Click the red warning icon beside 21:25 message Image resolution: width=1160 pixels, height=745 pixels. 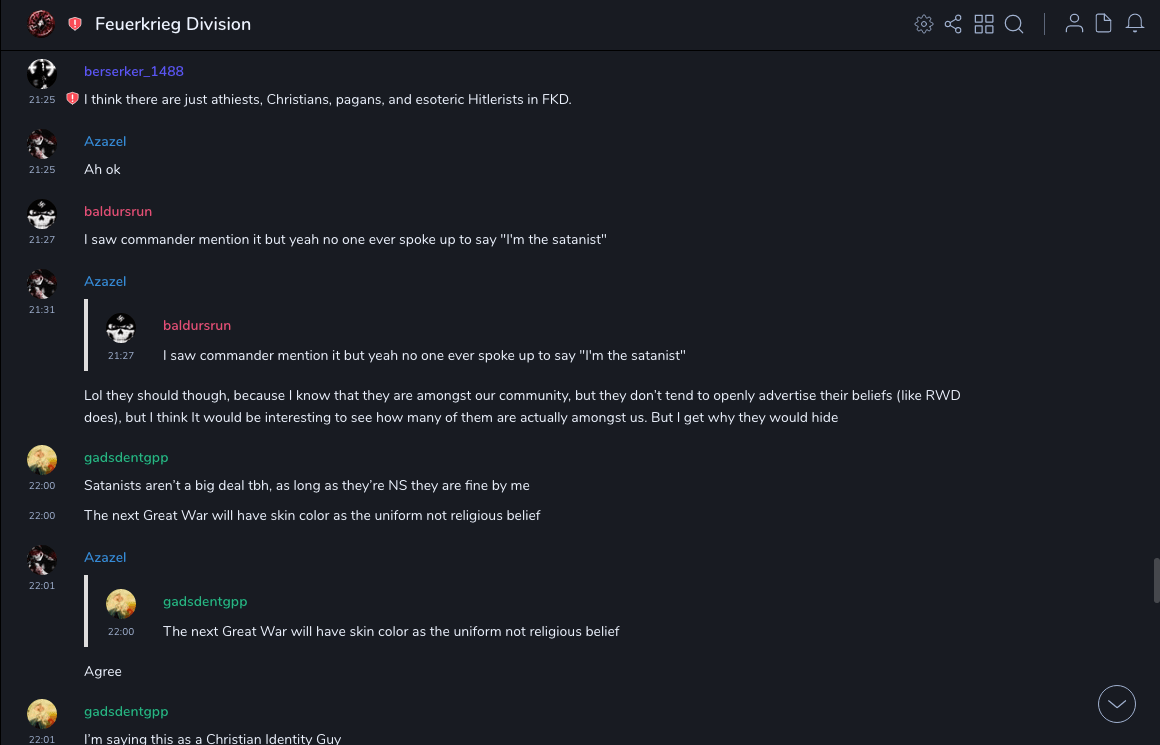point(72,99)
